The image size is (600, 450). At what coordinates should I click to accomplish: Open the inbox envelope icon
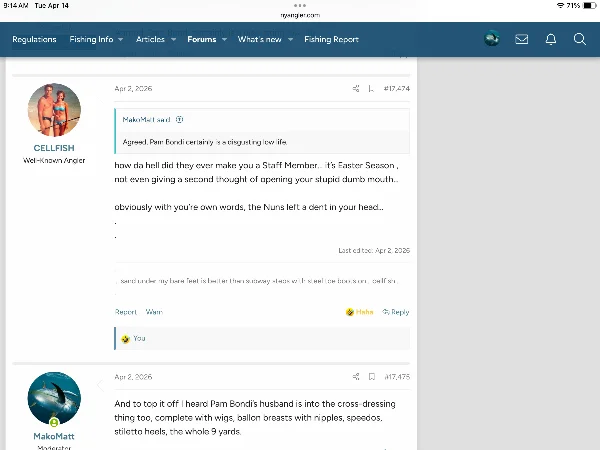coord(521,39)
